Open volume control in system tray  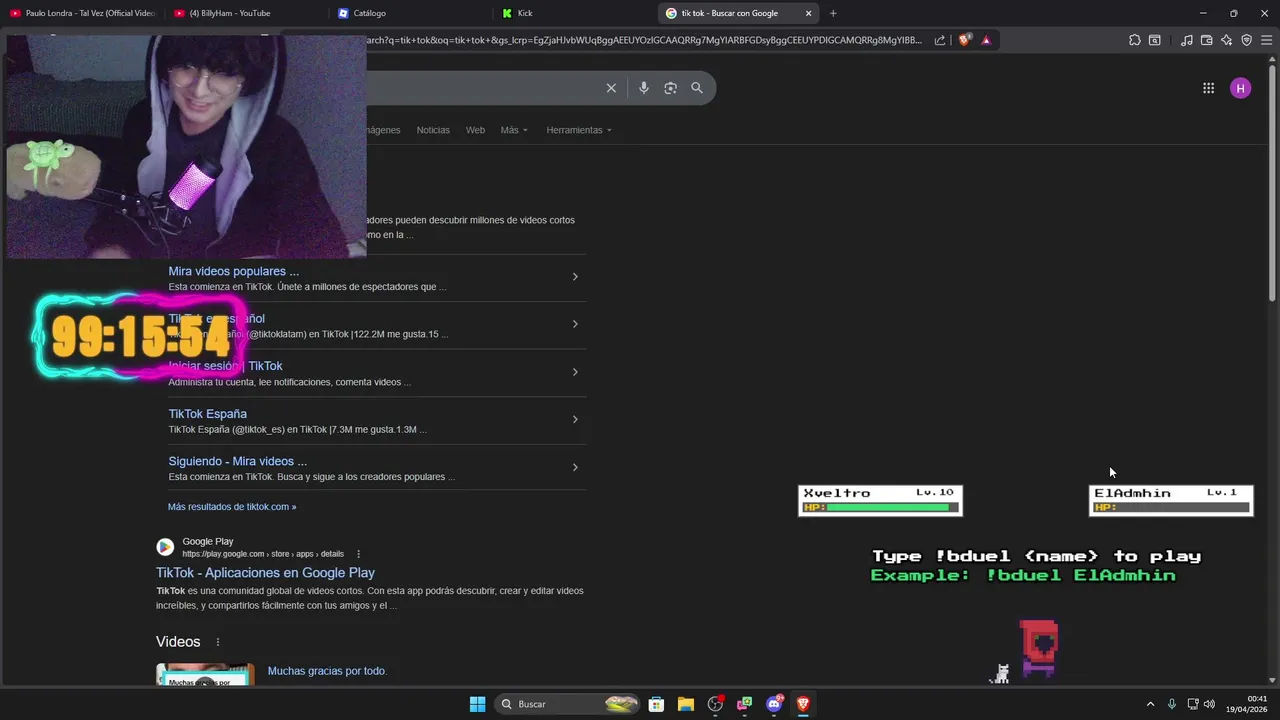coord(1209,704)
